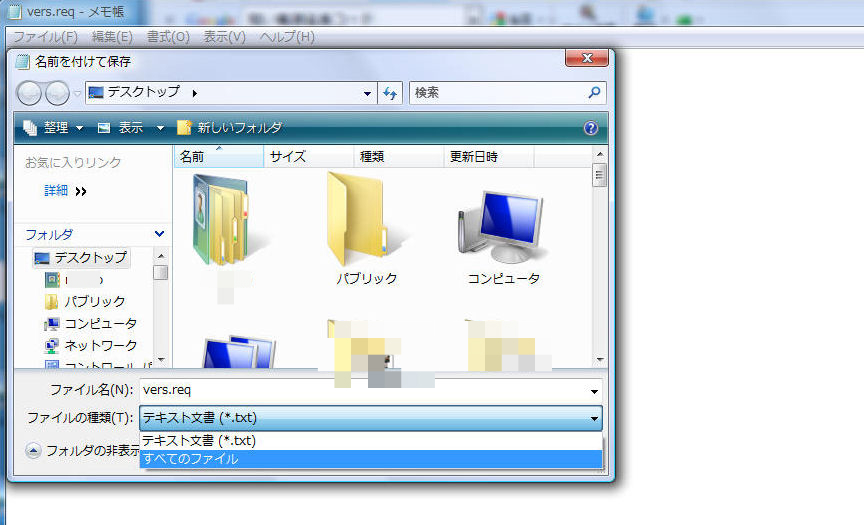Open the ファイル名 dropdown arrow
Viewport: 864px width, 525px height.
pyautogui.click(x=594, y=391)
